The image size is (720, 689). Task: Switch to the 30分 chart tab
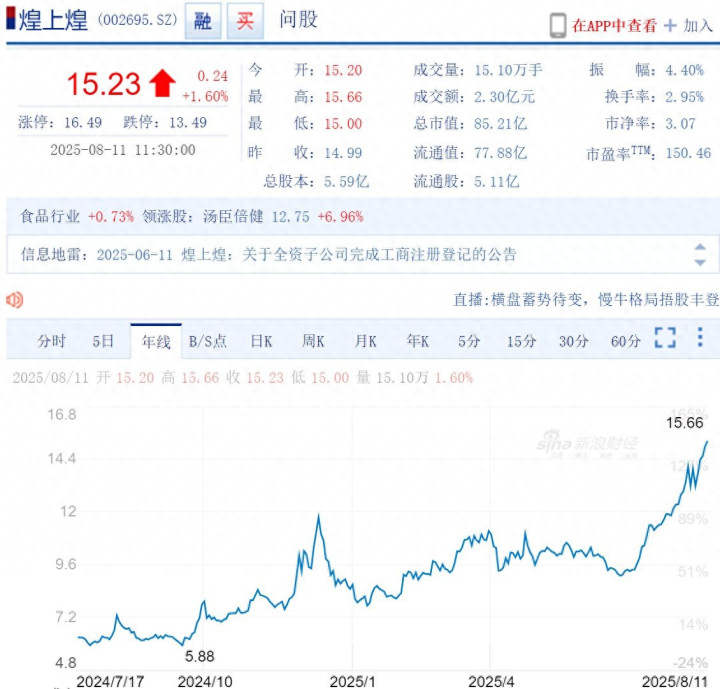tap(574, 341)
